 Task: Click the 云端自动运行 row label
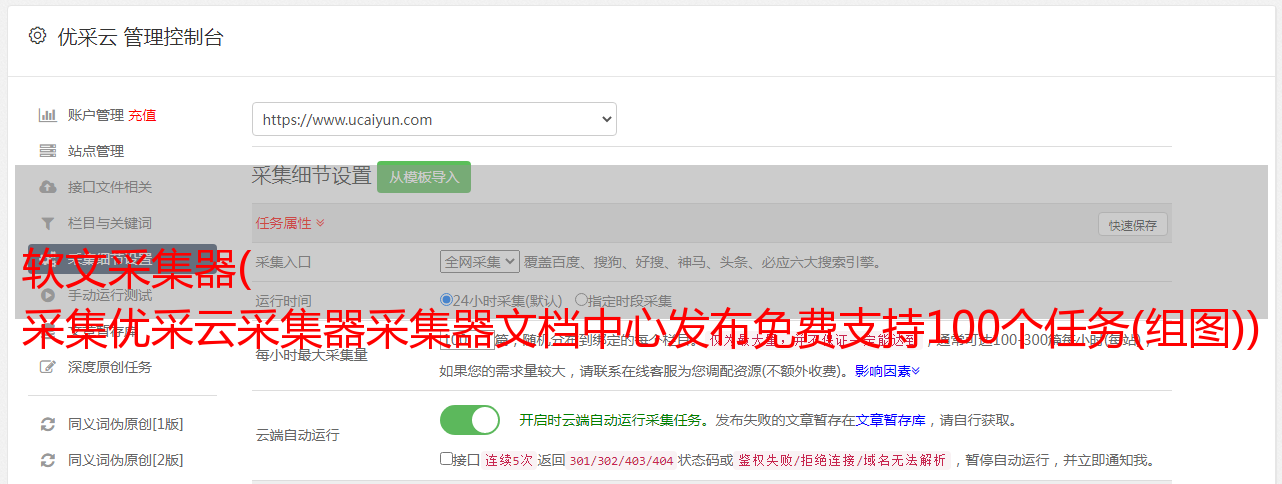(x=297, y=435)
